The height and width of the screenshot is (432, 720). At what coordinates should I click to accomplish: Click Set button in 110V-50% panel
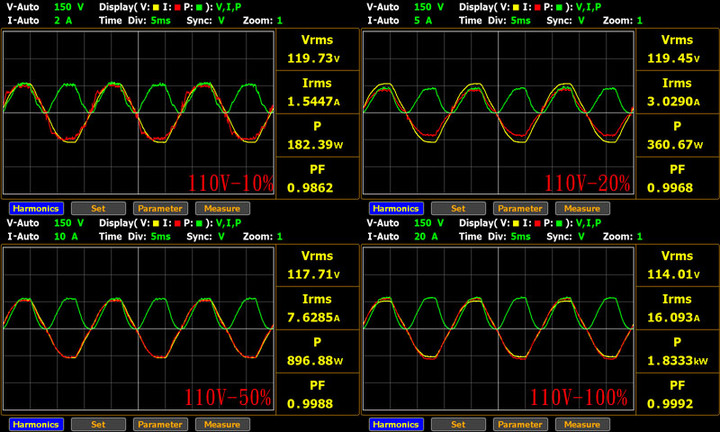tap(98, 424)
